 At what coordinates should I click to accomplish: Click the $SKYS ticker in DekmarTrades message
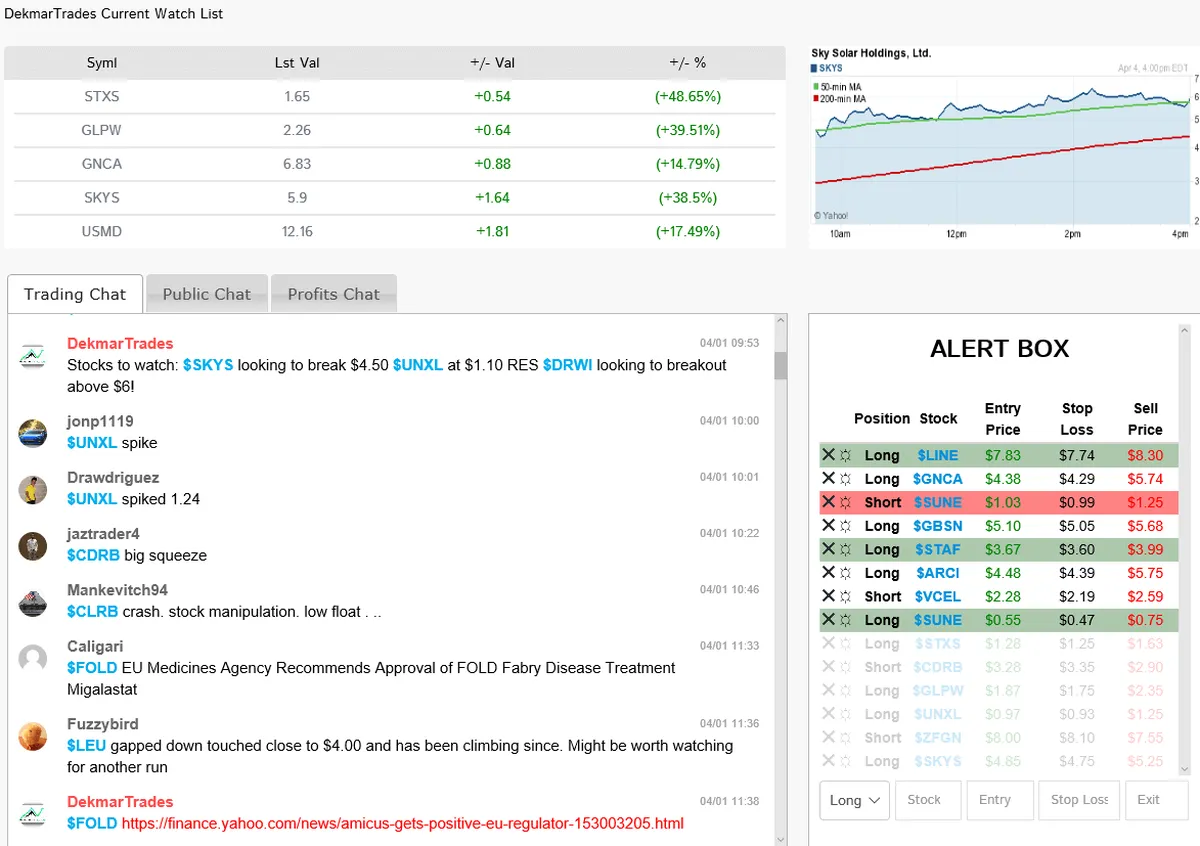[x=208, y=365]
